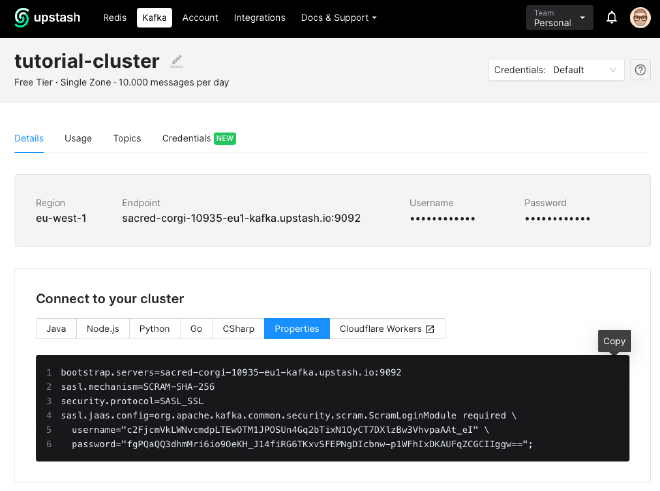660x491 pixels.
Task: Switch to the Usage tab
Action: click(x=78, y=138)
